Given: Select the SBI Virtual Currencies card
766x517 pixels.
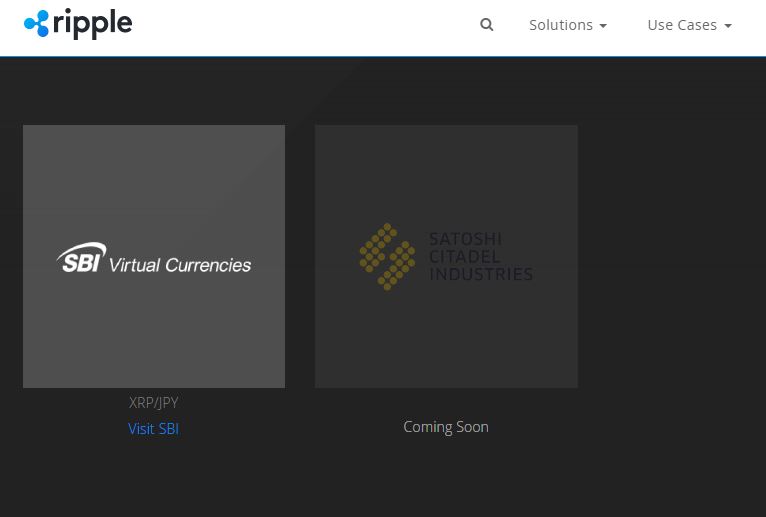Looking at the screenshot, I should 154,257.
